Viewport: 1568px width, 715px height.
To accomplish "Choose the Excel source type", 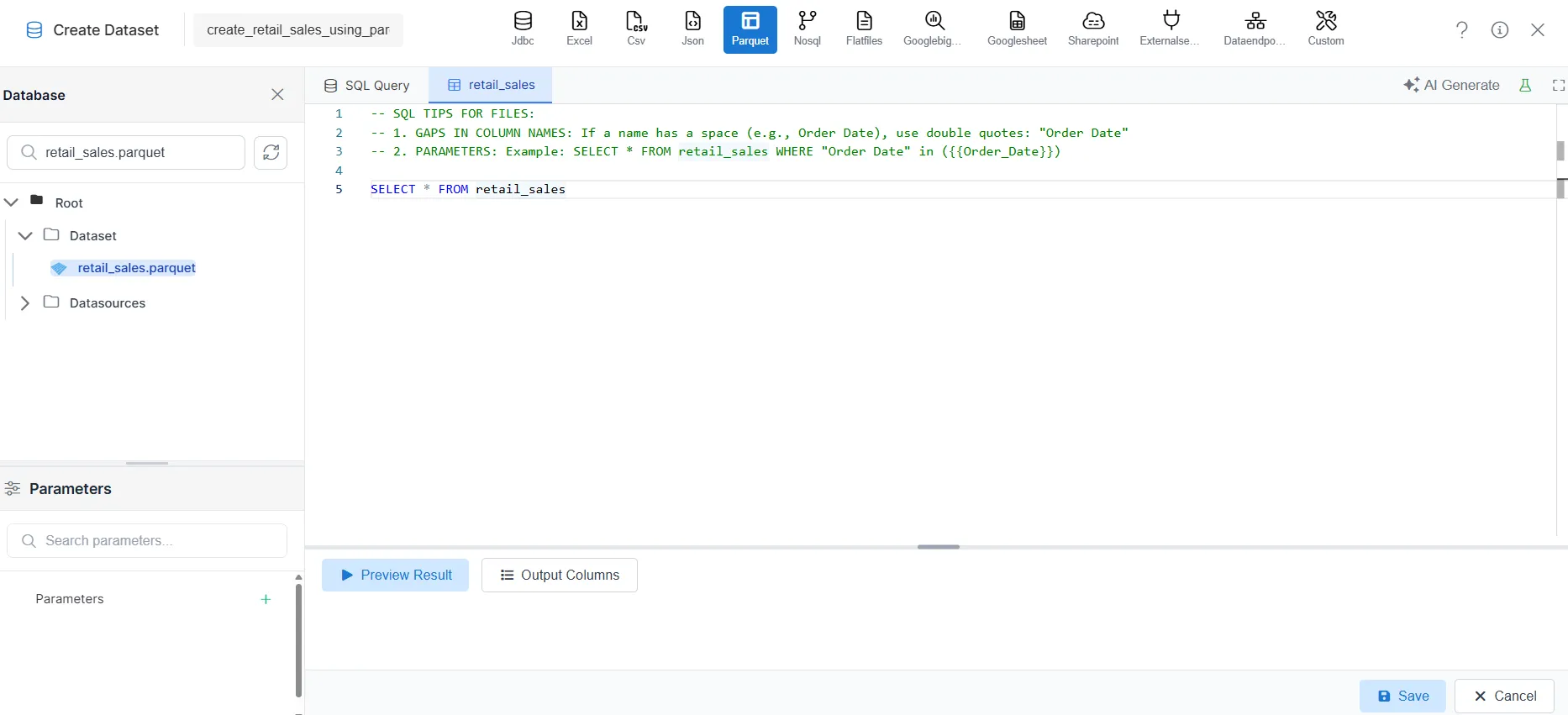I will click(579, 29).
